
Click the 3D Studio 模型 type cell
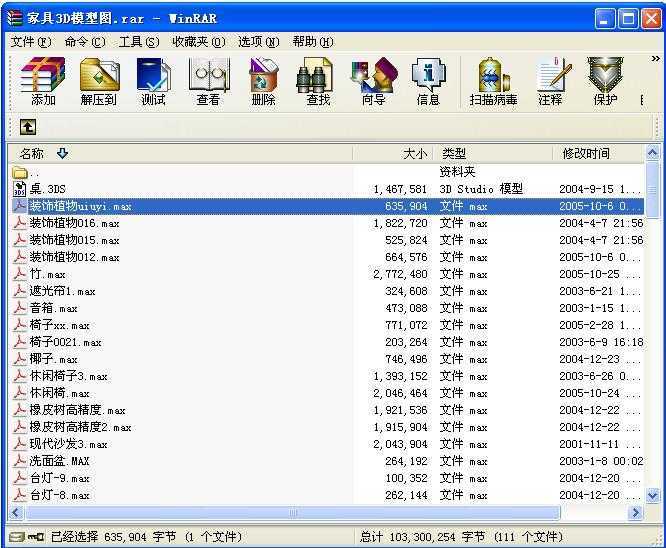(481, 189)
